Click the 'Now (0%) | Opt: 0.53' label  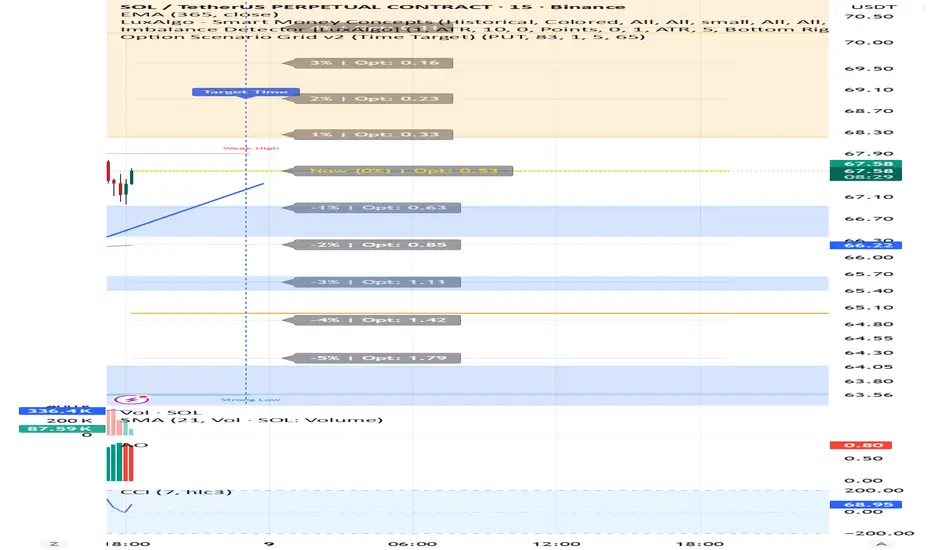pos(397,171)
